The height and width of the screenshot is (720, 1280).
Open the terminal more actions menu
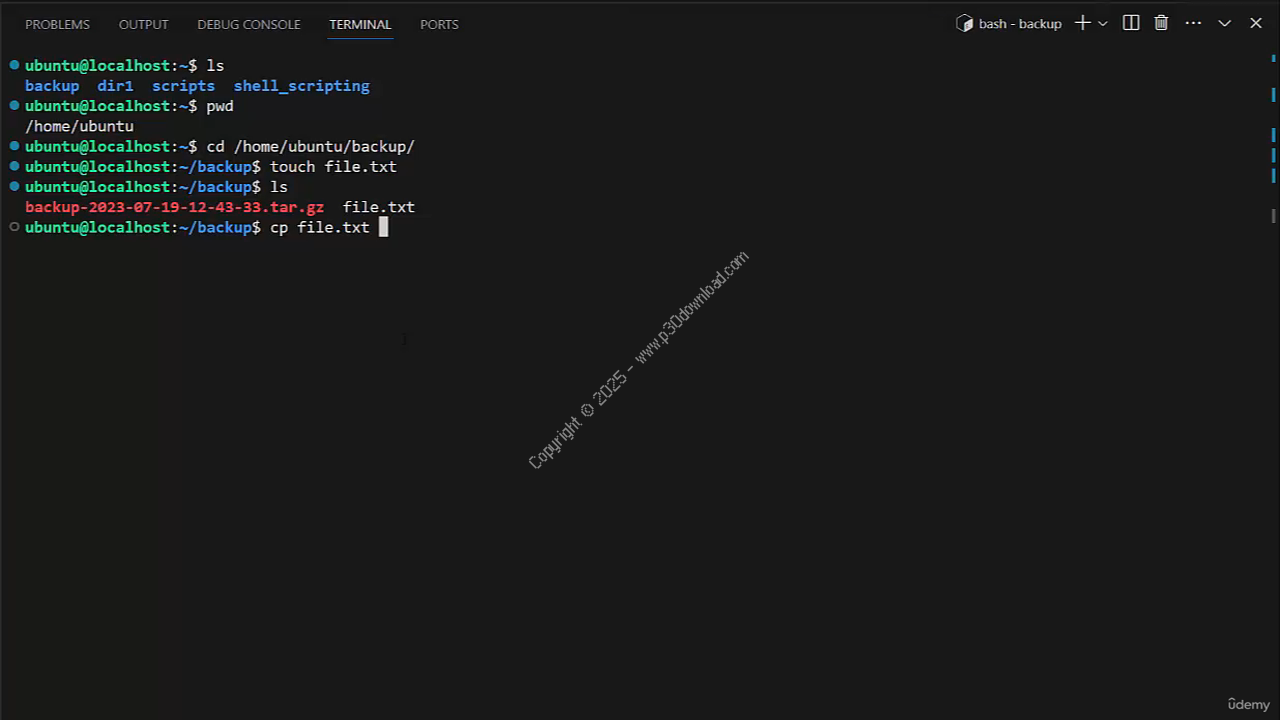tap(1193, 23)
